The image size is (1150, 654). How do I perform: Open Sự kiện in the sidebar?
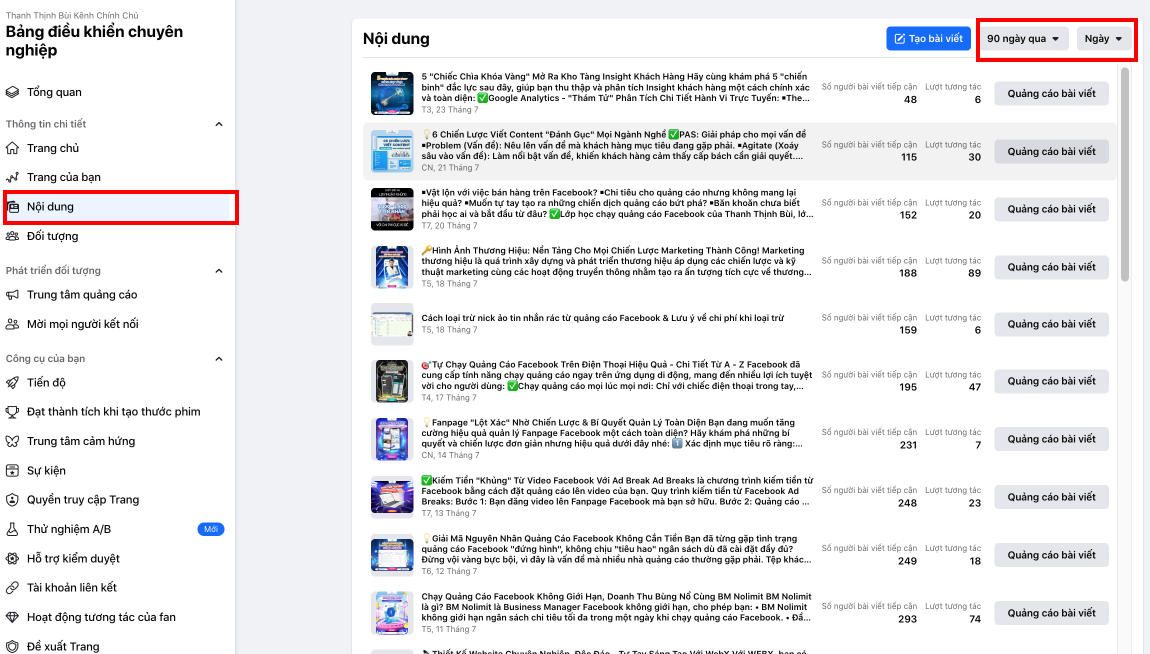[x=117, y=471]
